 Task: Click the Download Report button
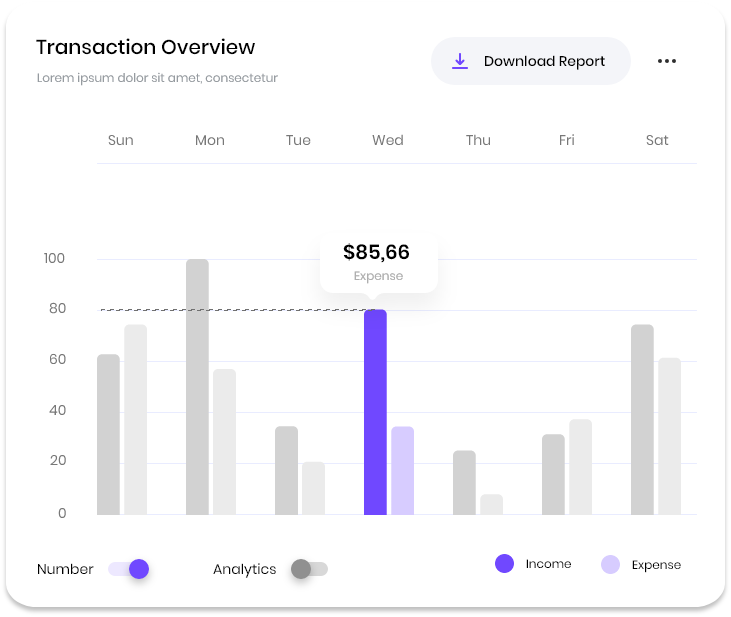[x=530, y=61]
